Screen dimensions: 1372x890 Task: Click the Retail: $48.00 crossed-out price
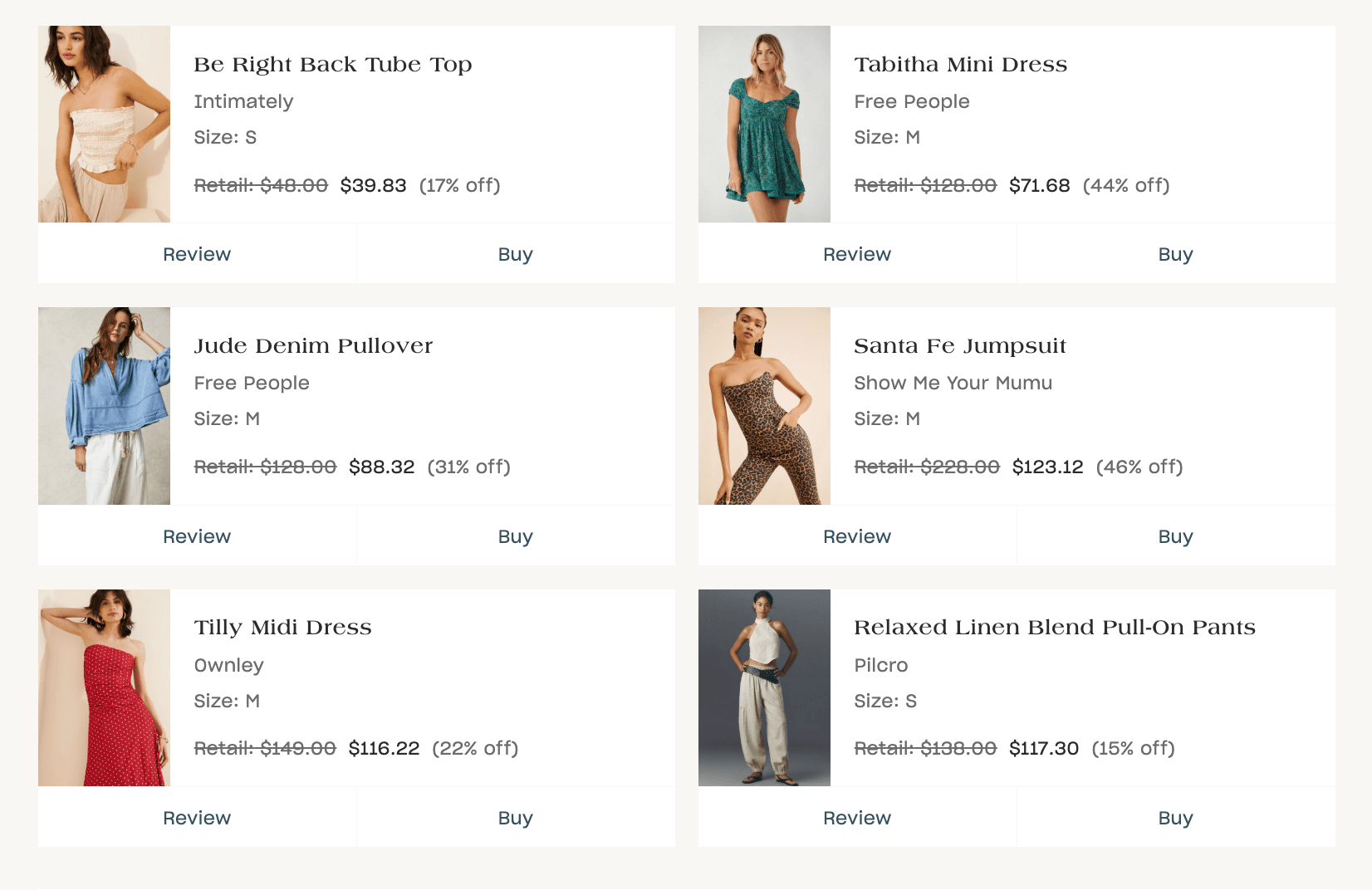click(261, 185)
